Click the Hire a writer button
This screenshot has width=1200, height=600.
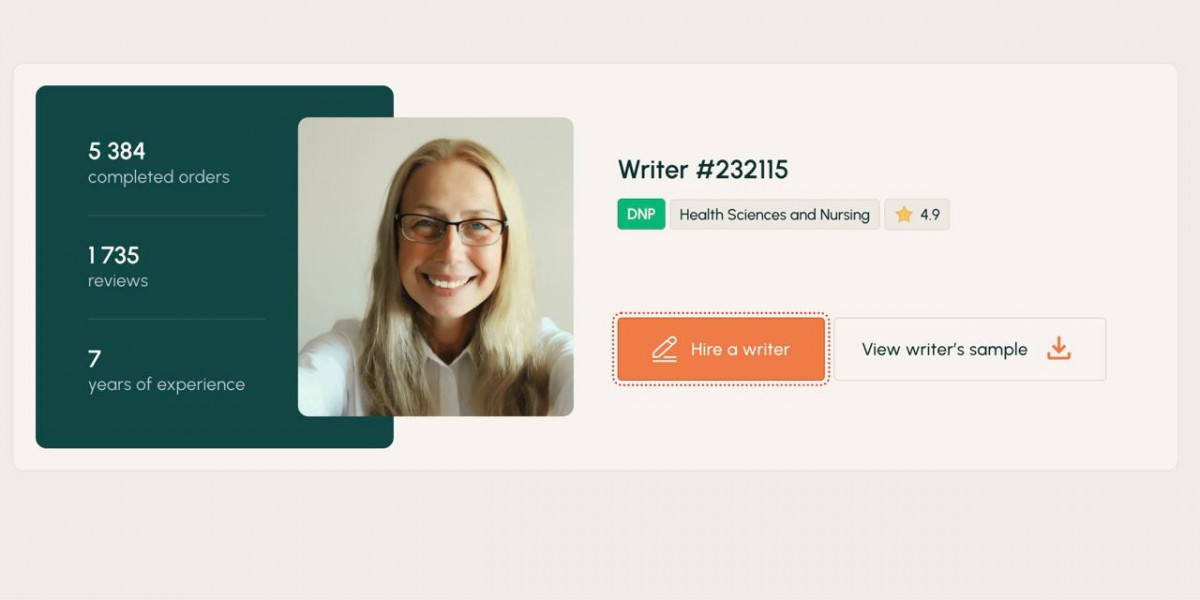pos(721,349)
